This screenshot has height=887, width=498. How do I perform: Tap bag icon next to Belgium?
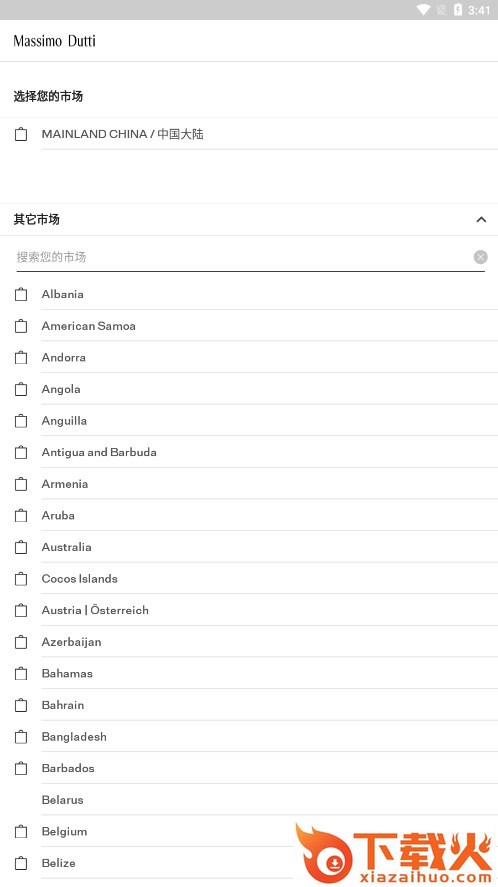21,832
